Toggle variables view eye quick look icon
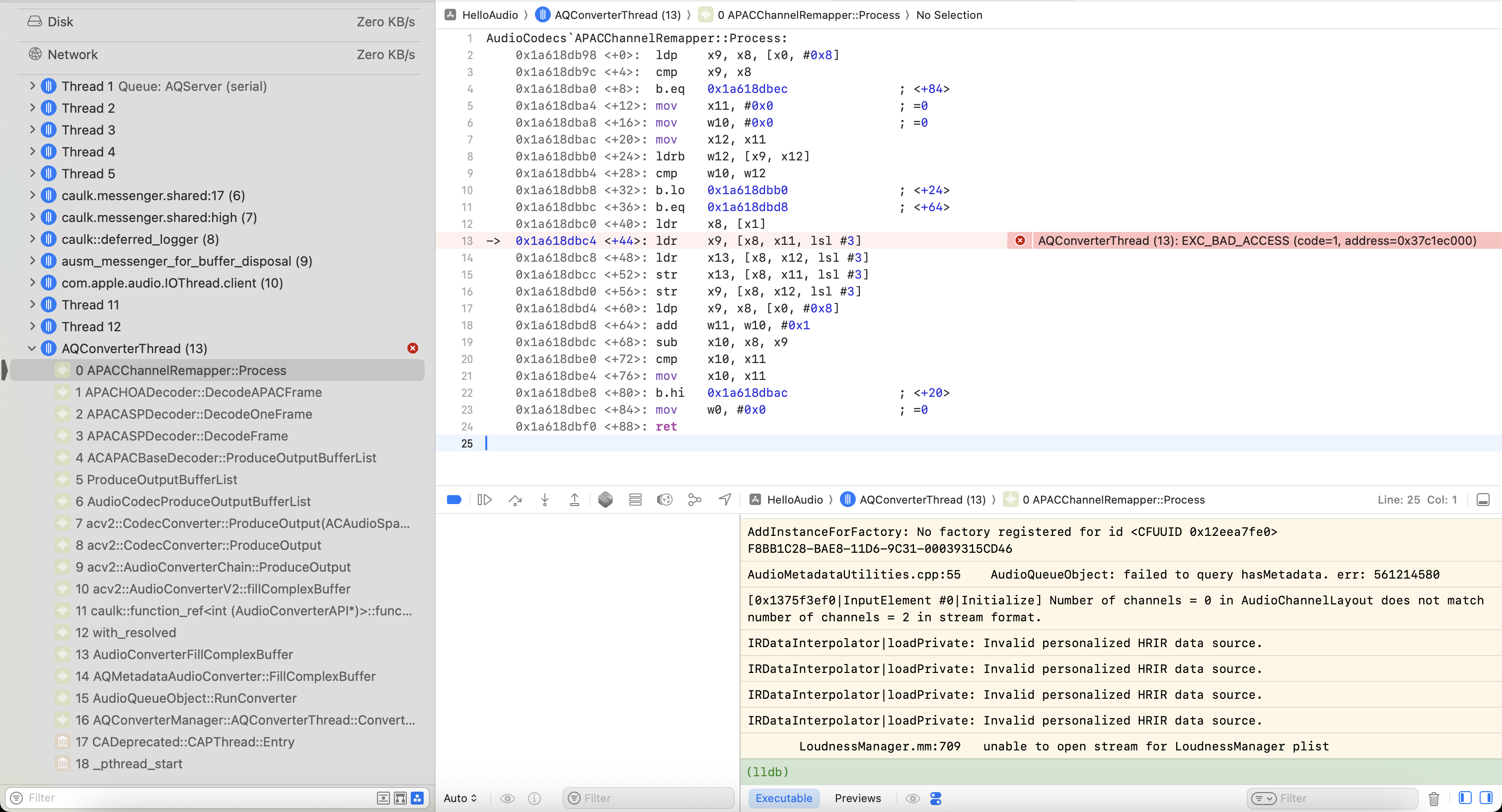This screenshot has width=1502, height=812. click(507, 798)
